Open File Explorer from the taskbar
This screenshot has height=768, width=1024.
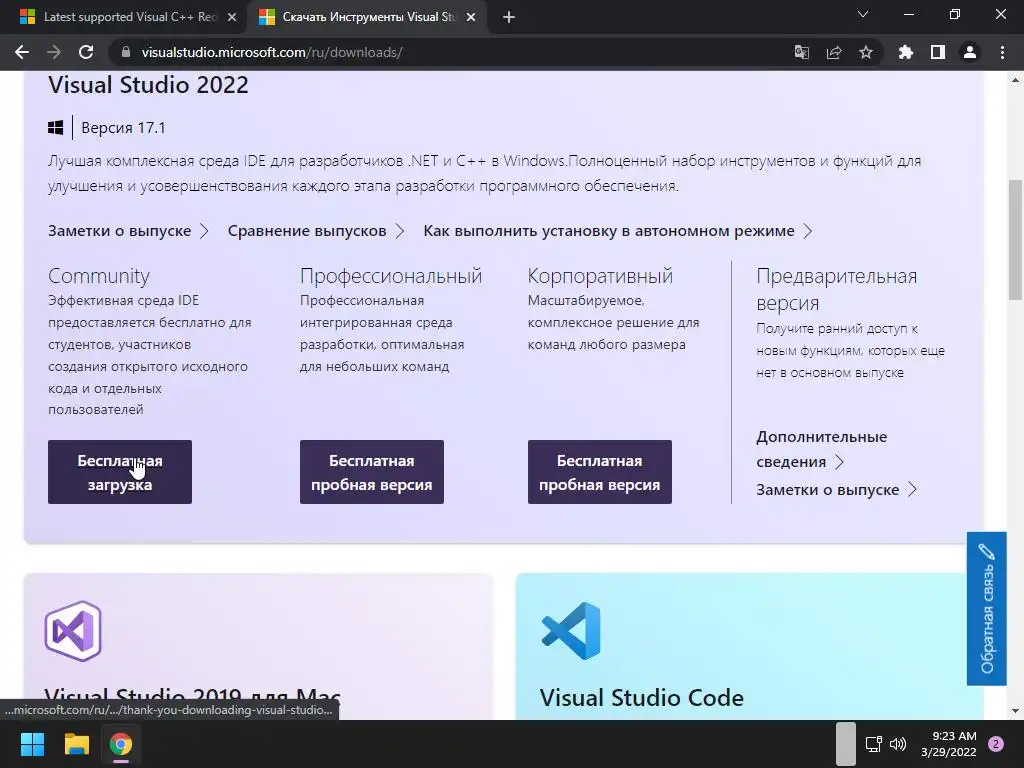click(76, 744)
